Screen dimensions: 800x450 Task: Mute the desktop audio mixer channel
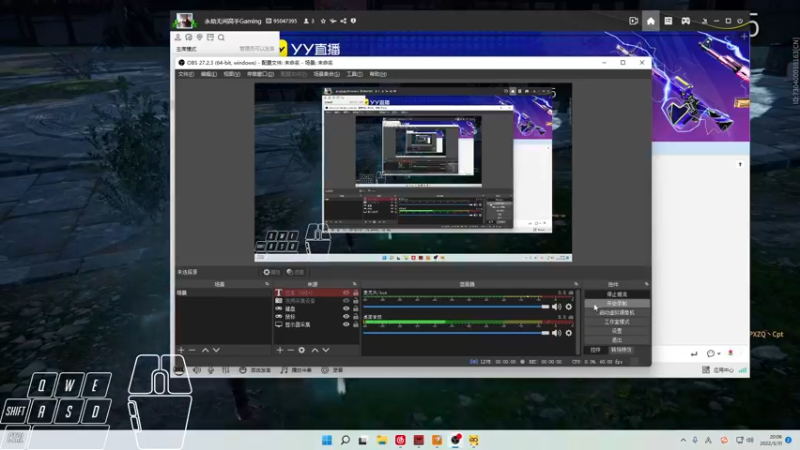(557, 333)
